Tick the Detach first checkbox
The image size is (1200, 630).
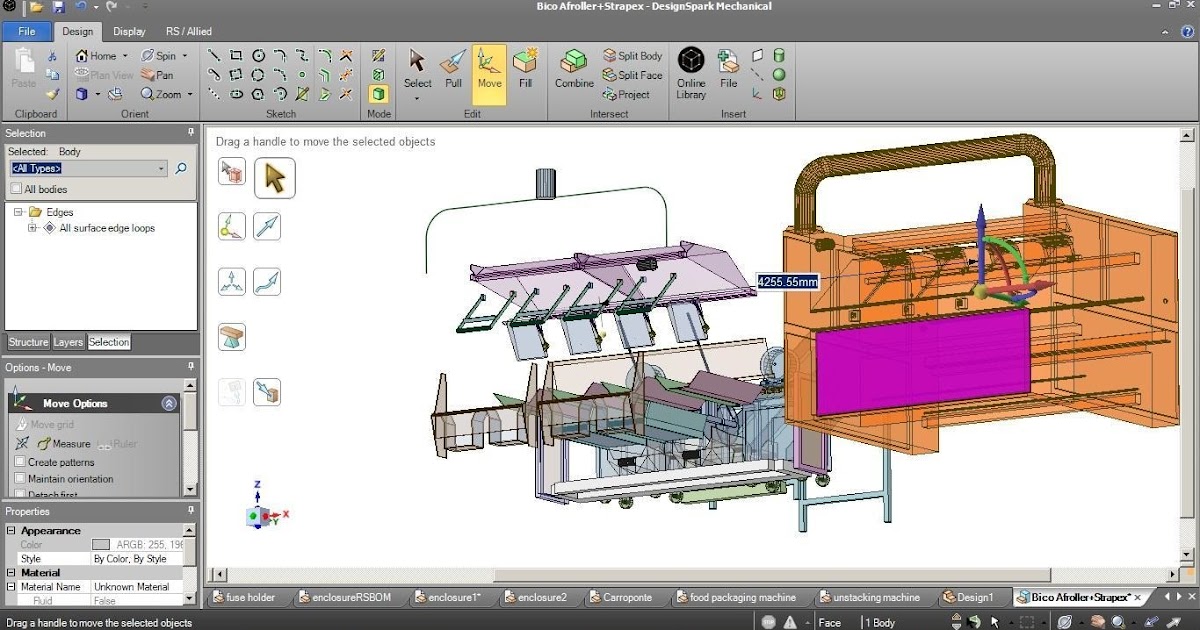click(20, 494)
